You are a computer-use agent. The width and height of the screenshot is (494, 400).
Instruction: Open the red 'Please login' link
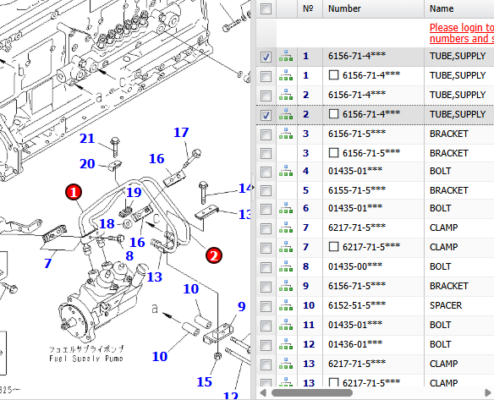click(x=462, y=33)
